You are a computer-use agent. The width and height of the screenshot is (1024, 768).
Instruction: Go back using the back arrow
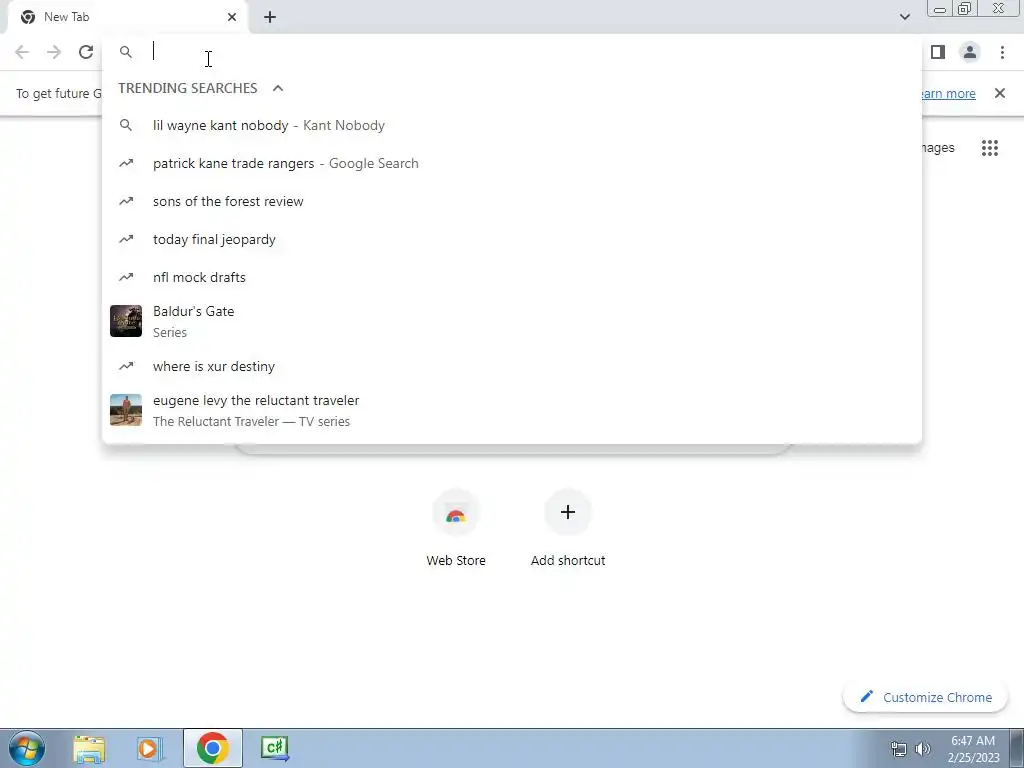(22, 52)
